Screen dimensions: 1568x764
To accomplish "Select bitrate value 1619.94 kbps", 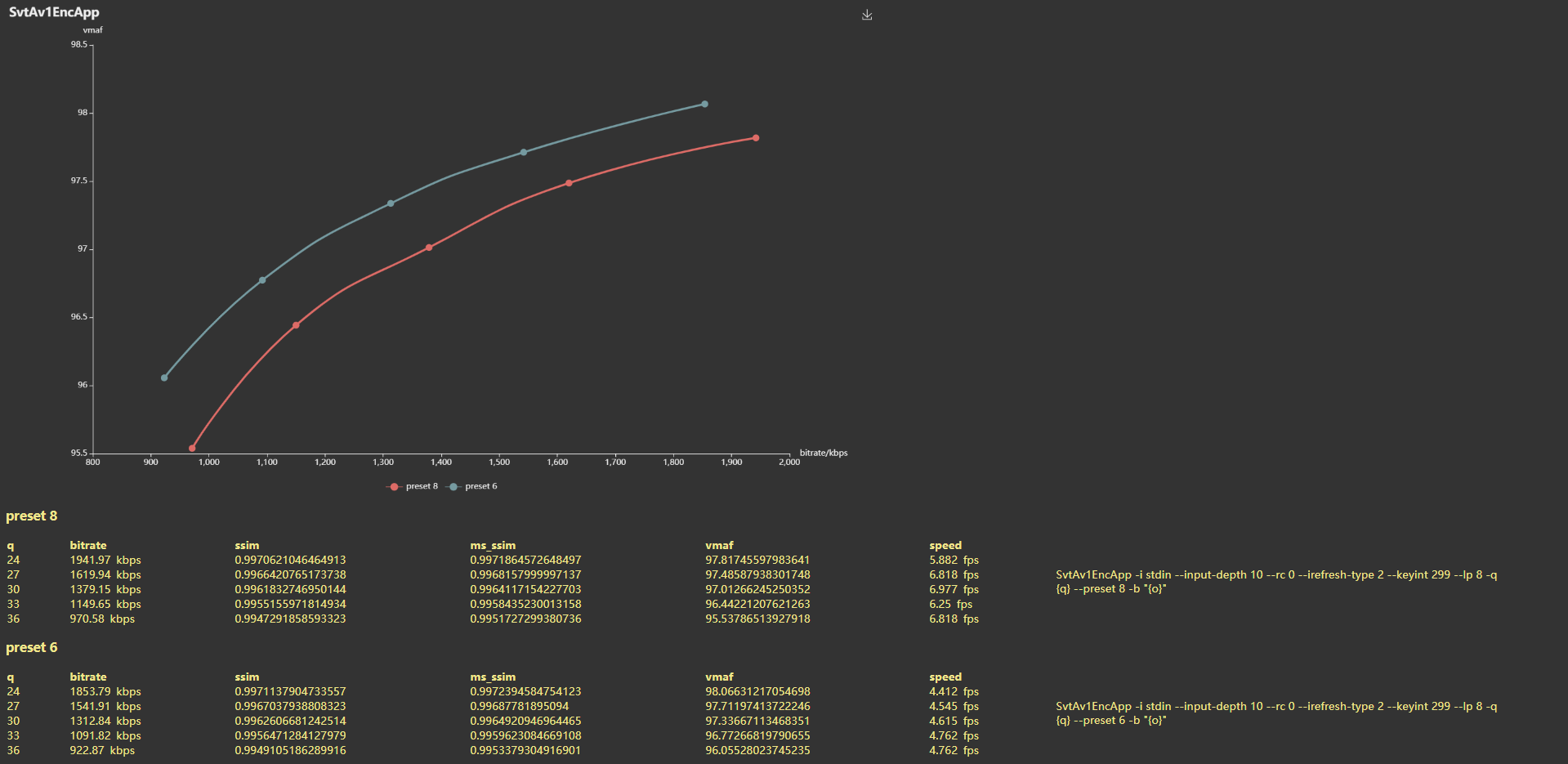I will coord(105,574).
